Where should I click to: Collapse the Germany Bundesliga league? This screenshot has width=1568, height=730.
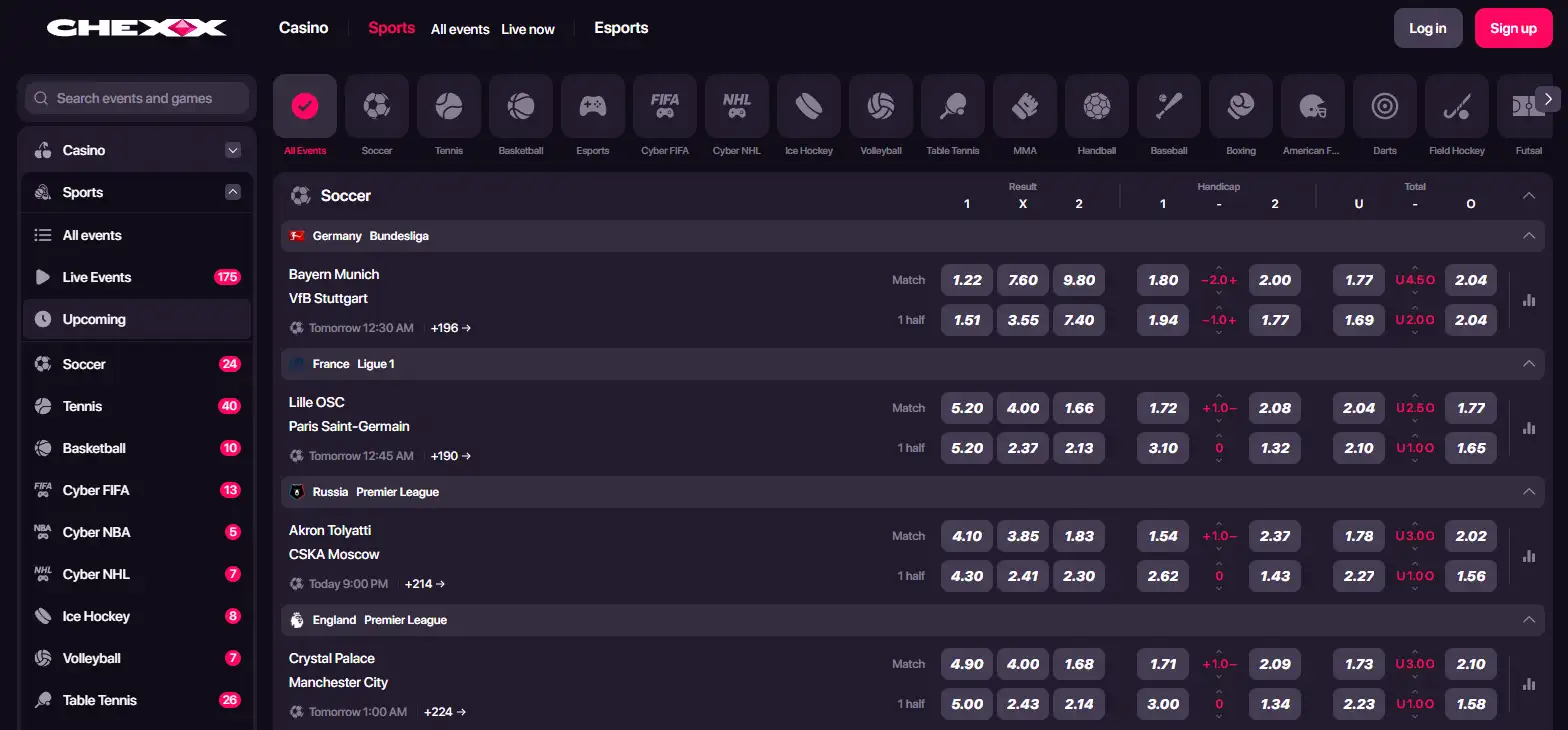click(1529, 236)
